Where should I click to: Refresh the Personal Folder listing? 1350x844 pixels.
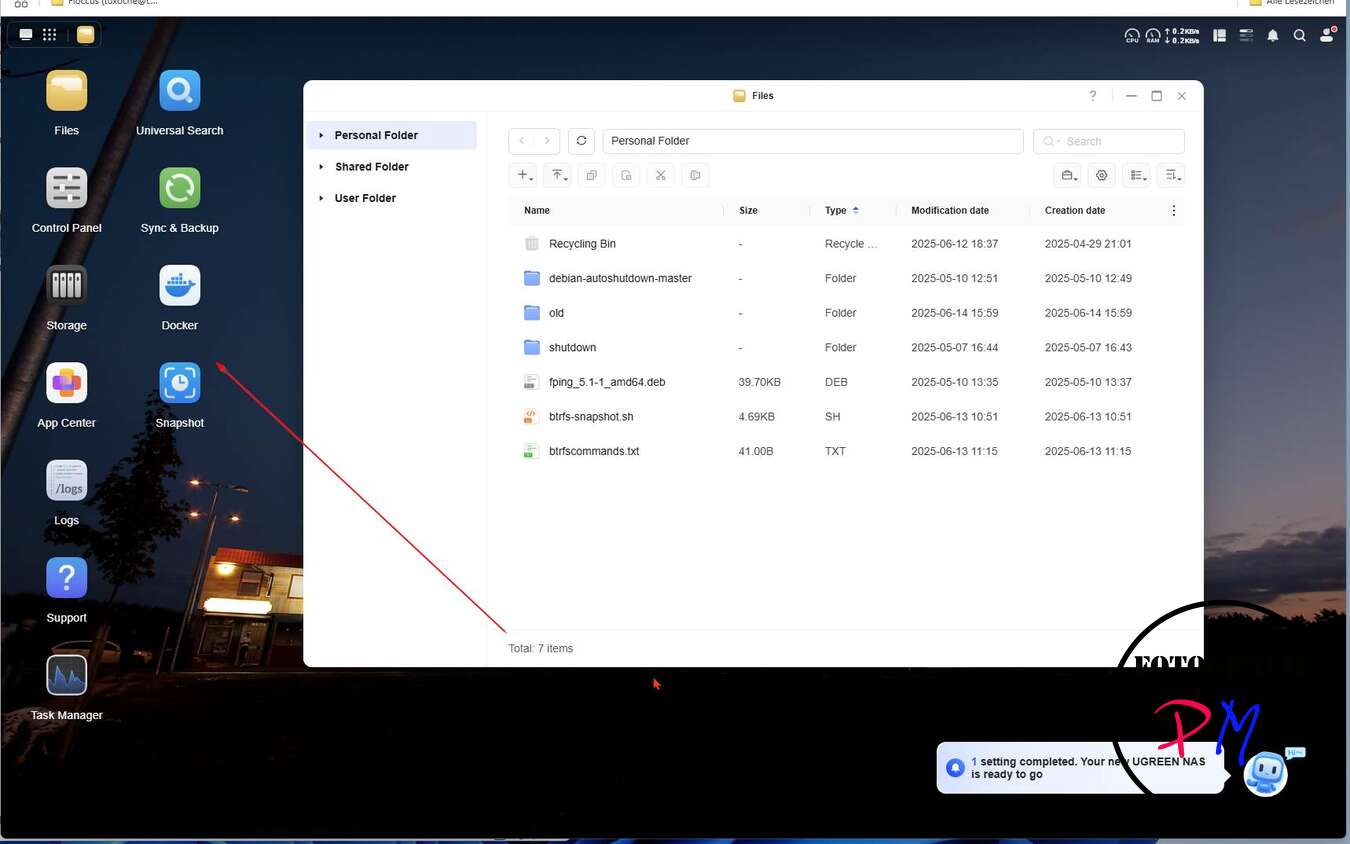coord(581,141)
